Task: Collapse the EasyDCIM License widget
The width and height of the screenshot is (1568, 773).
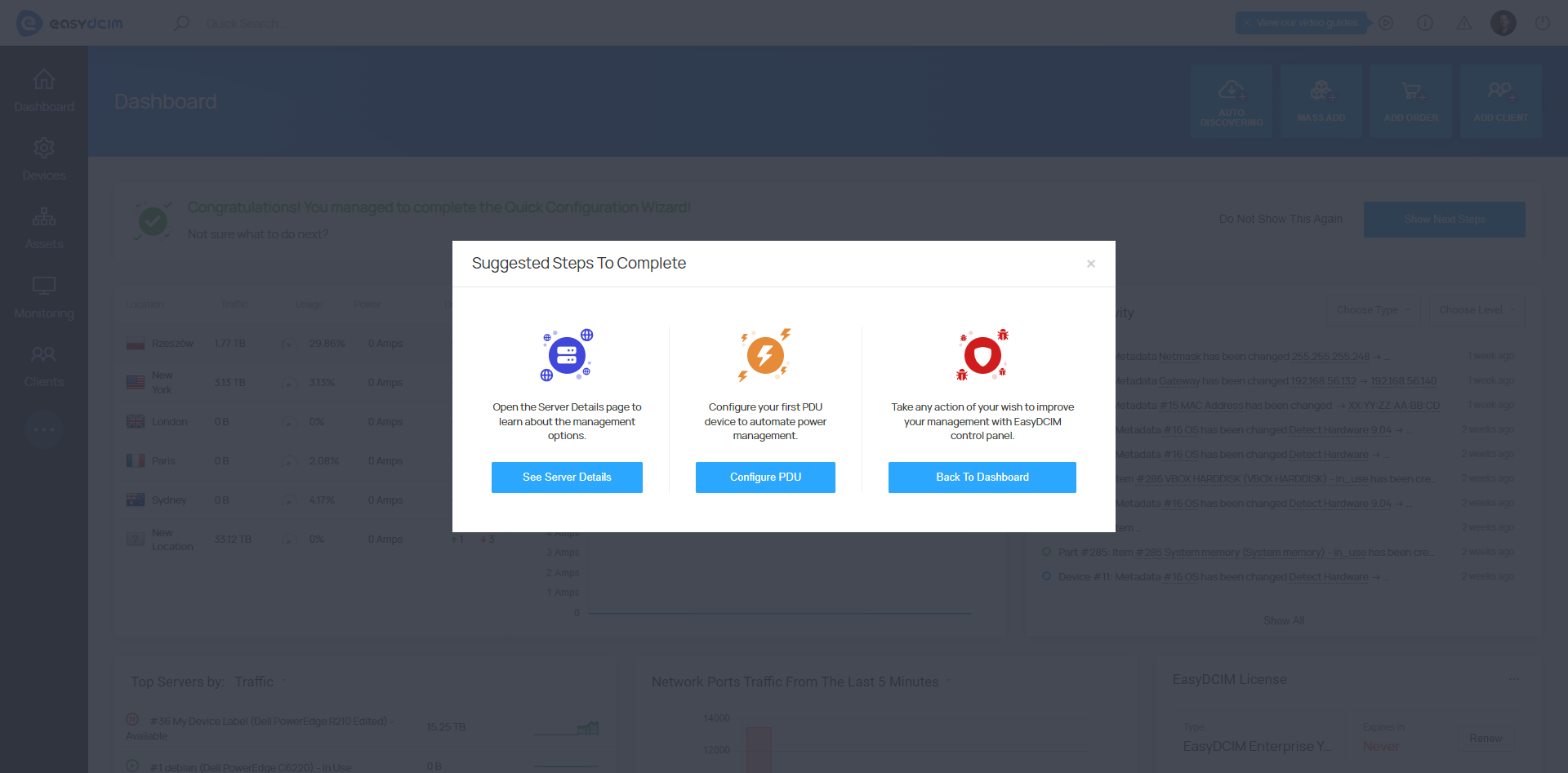Action: tap(1514, 679)
